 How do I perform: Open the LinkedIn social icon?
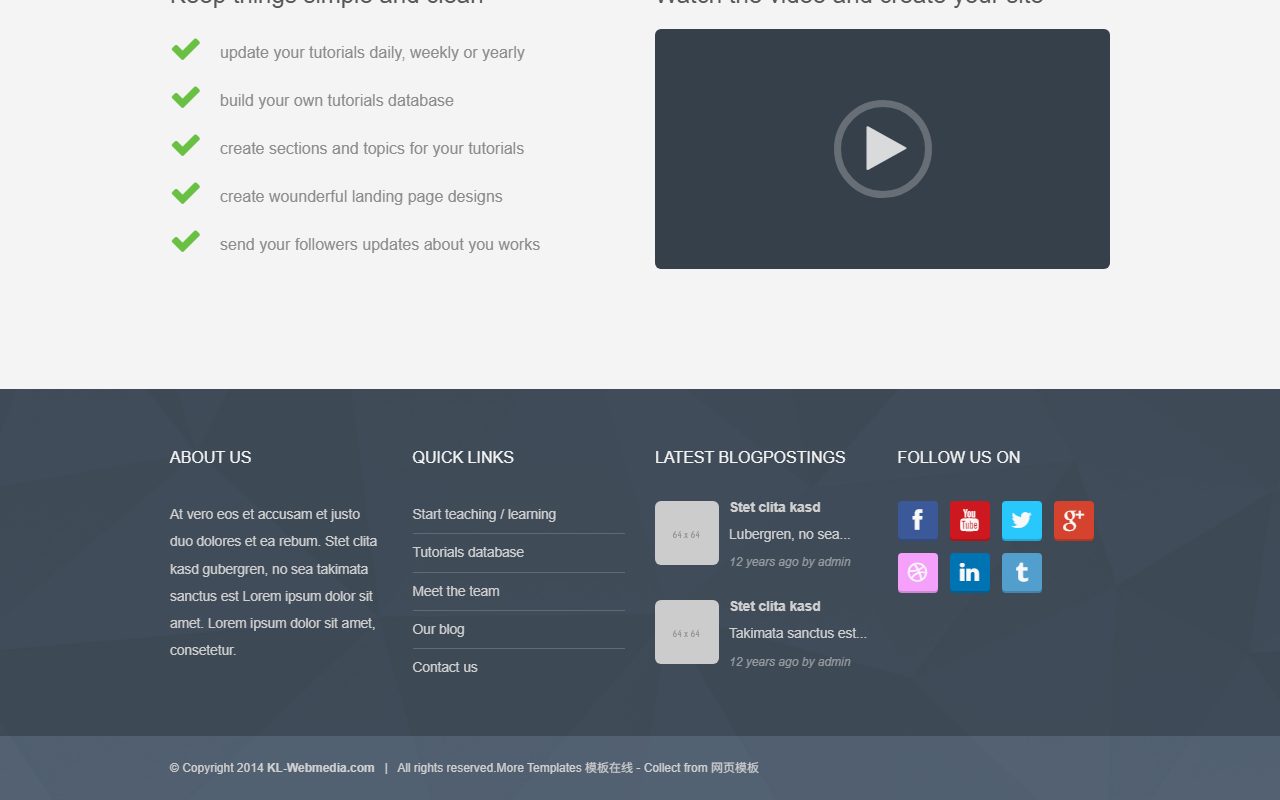coord(970,573)
